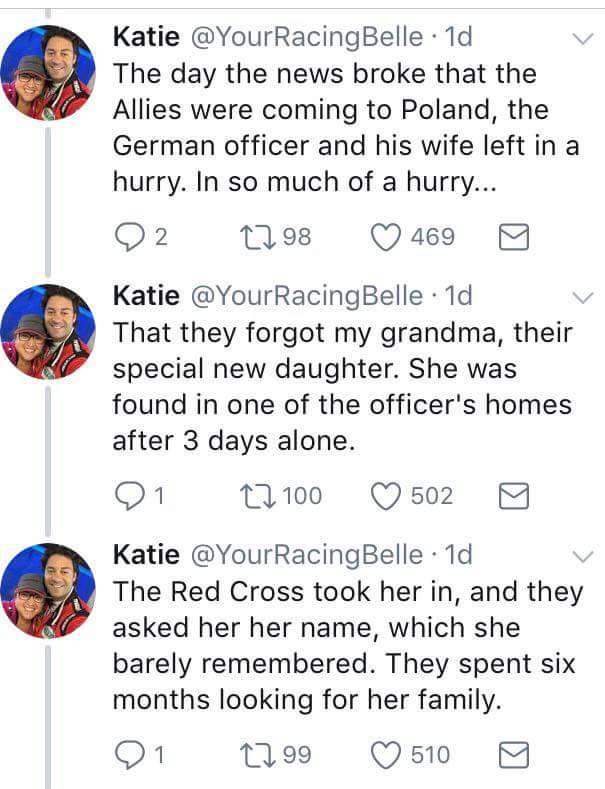The image size is (605, 789).
Task: Reply to the 'Allies were coming' tweet
Action: (x=129, y=237)
